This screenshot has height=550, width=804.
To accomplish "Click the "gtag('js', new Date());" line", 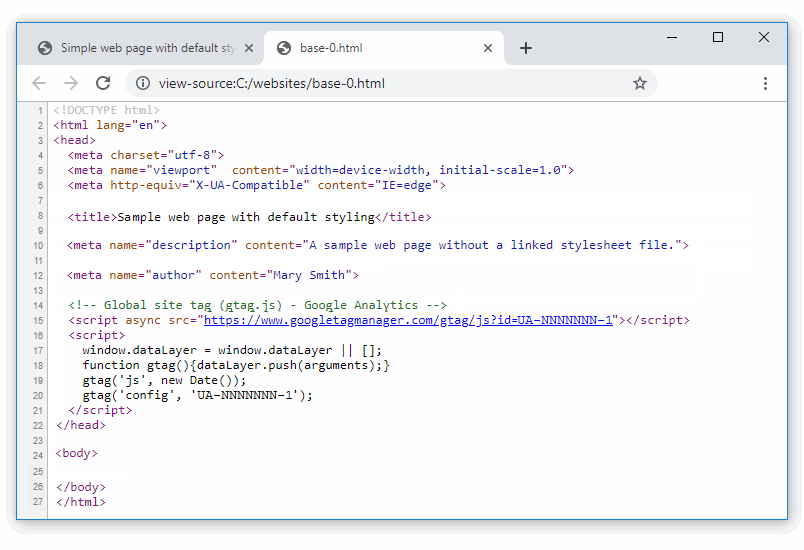I will tap(164, 380).
